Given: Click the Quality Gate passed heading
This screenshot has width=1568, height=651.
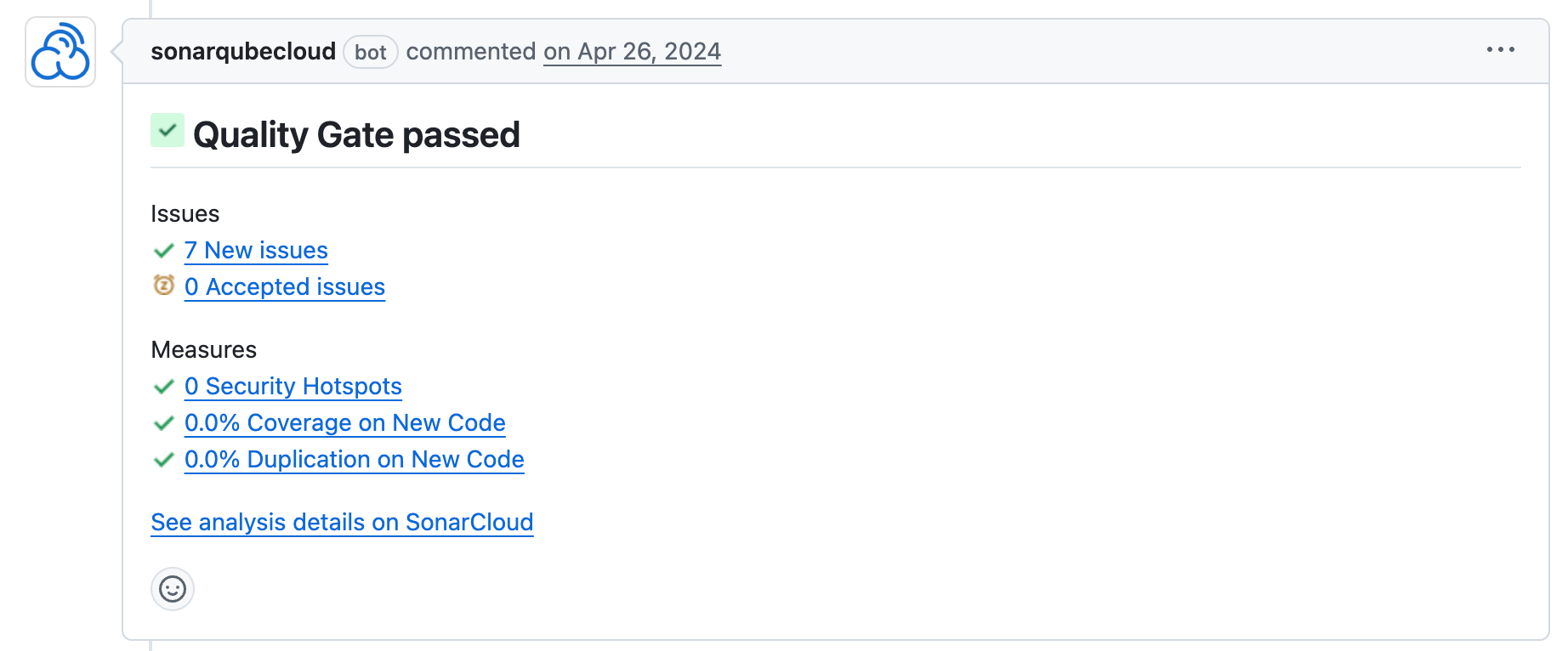Looking at the screenshot, I should click(x=356, y=135).
